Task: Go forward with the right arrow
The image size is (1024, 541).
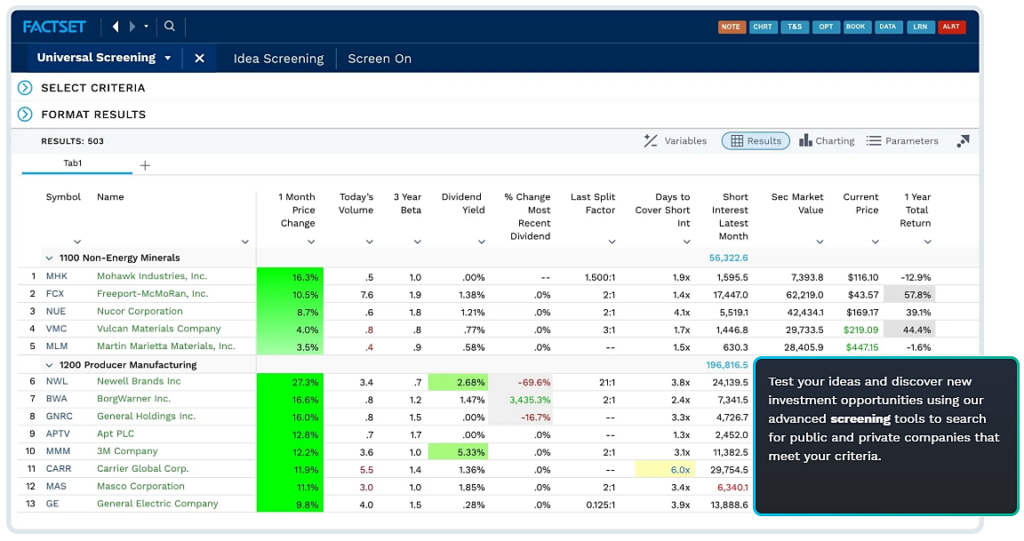Action: pos(132,27)
